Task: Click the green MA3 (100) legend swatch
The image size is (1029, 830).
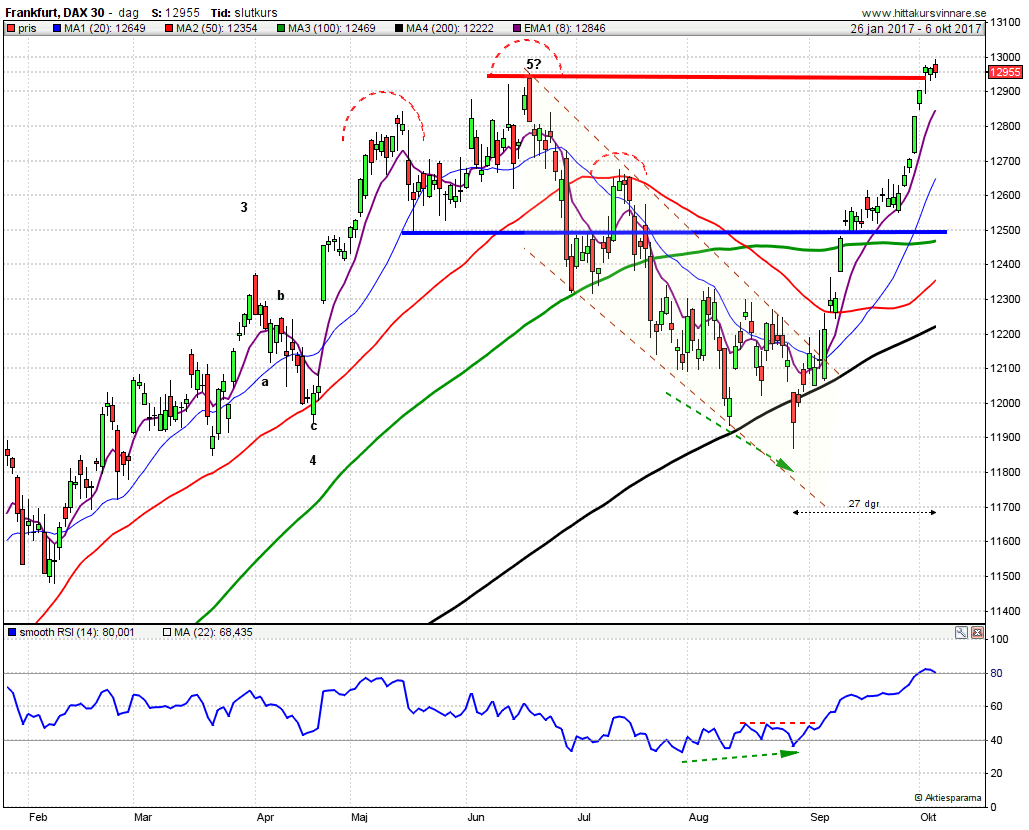Action: click(281, 28)
